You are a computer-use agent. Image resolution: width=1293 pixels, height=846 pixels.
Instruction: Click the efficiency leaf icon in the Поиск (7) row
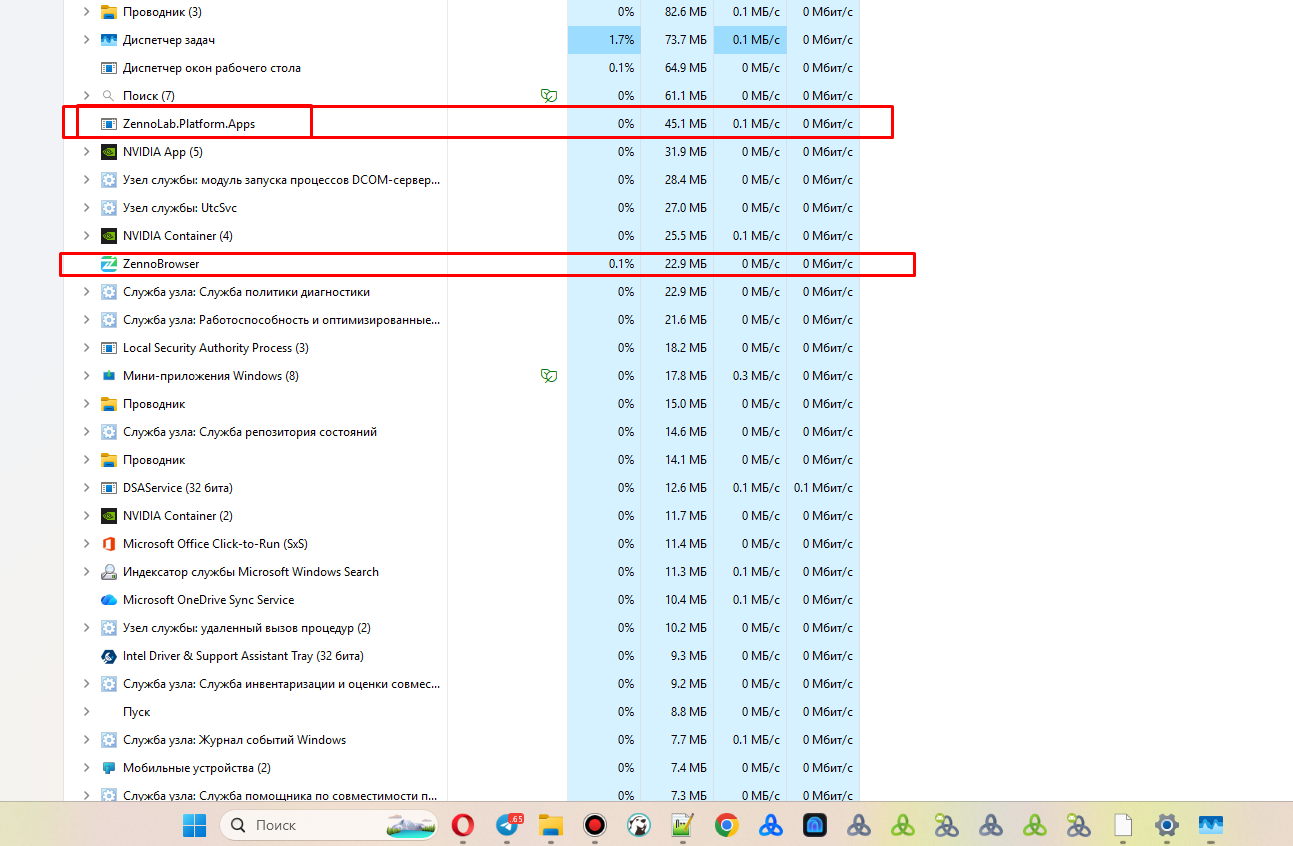click(x=548, y=96)
